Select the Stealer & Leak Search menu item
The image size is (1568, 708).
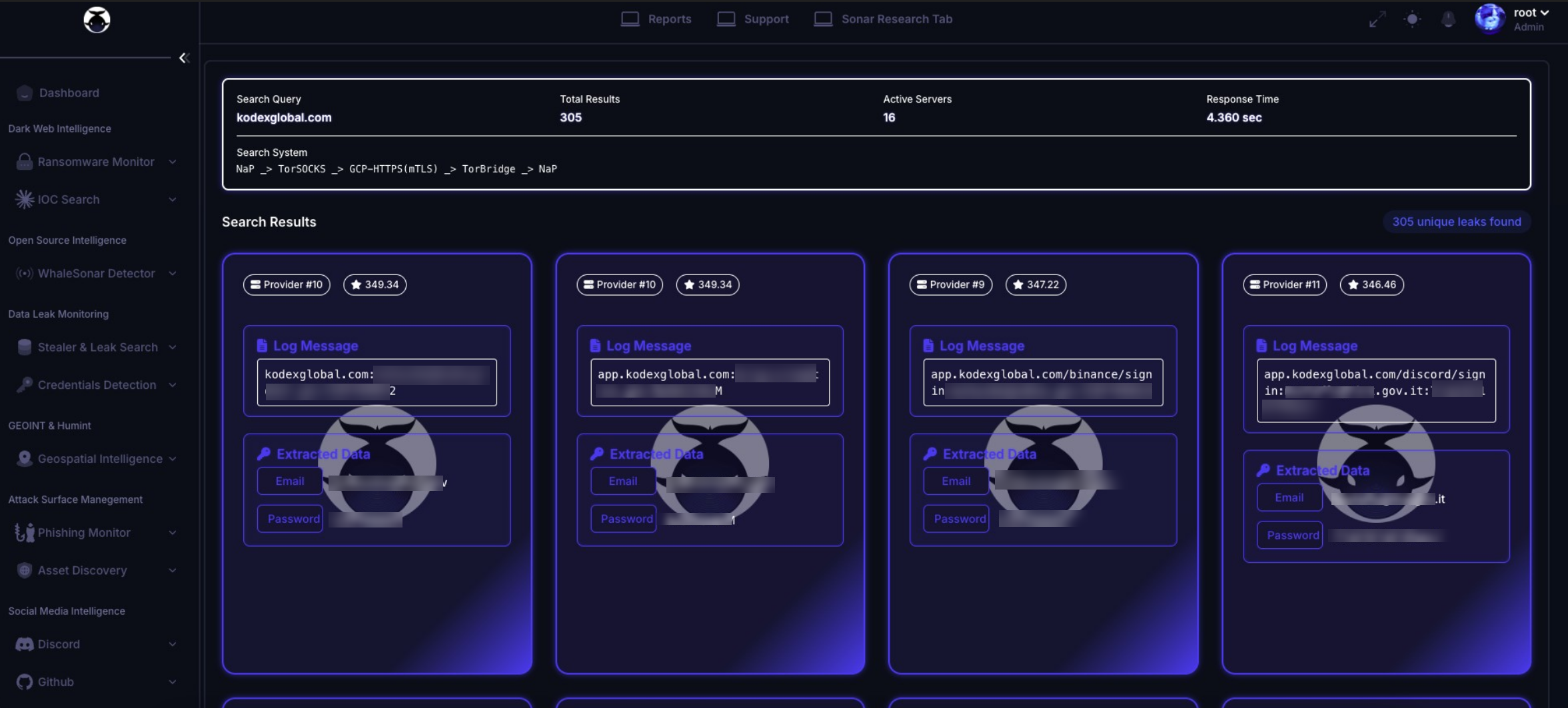(x=96, y=347)
